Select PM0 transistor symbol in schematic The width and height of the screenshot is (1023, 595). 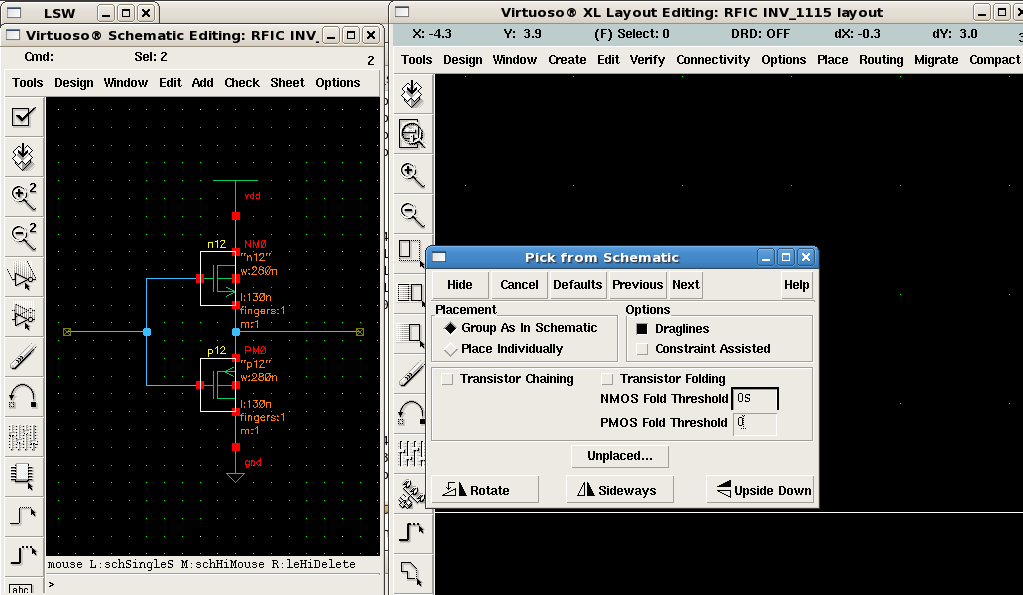pos(219,385)
